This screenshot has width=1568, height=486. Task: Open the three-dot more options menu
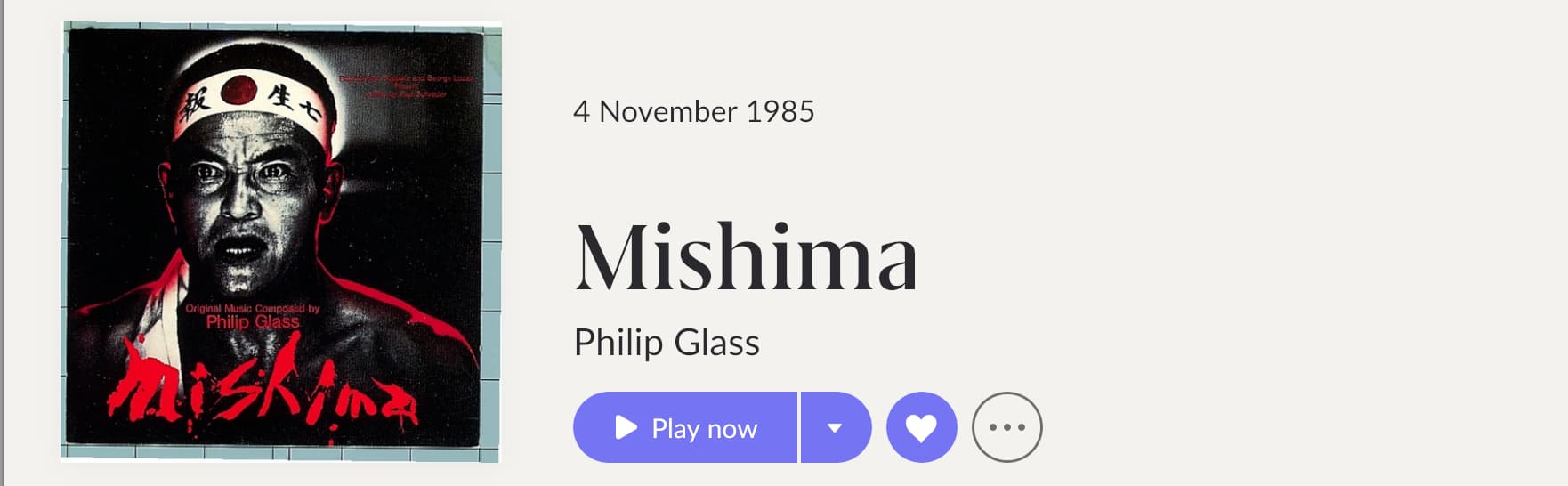1006,428
